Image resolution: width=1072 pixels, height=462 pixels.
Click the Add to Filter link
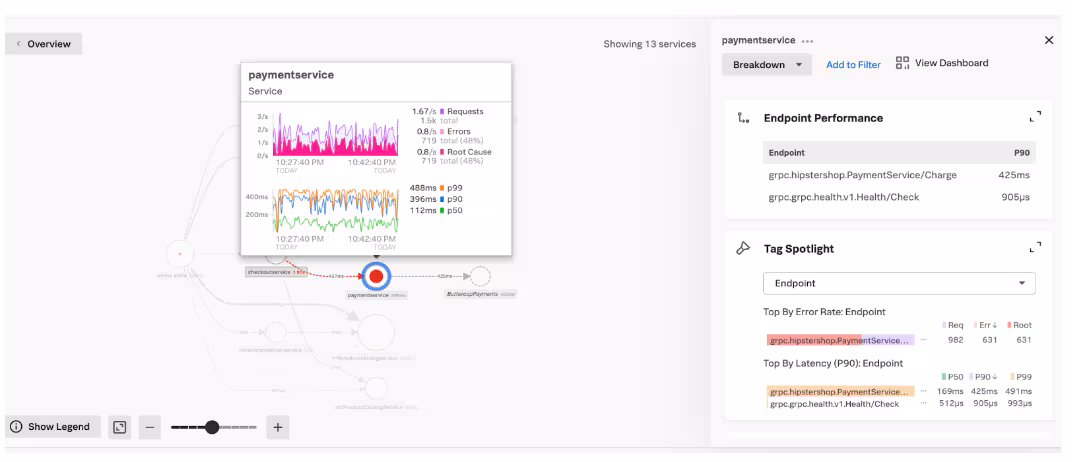point(853,65)
